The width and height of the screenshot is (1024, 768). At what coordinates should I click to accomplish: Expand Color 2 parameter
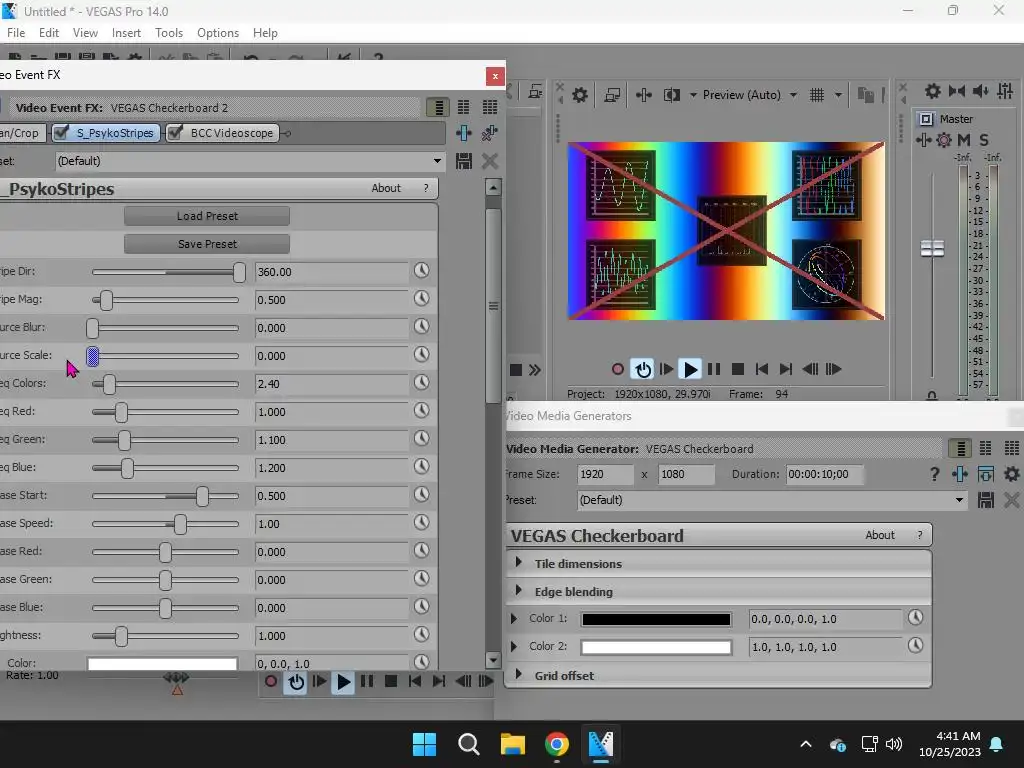(514, 647)
